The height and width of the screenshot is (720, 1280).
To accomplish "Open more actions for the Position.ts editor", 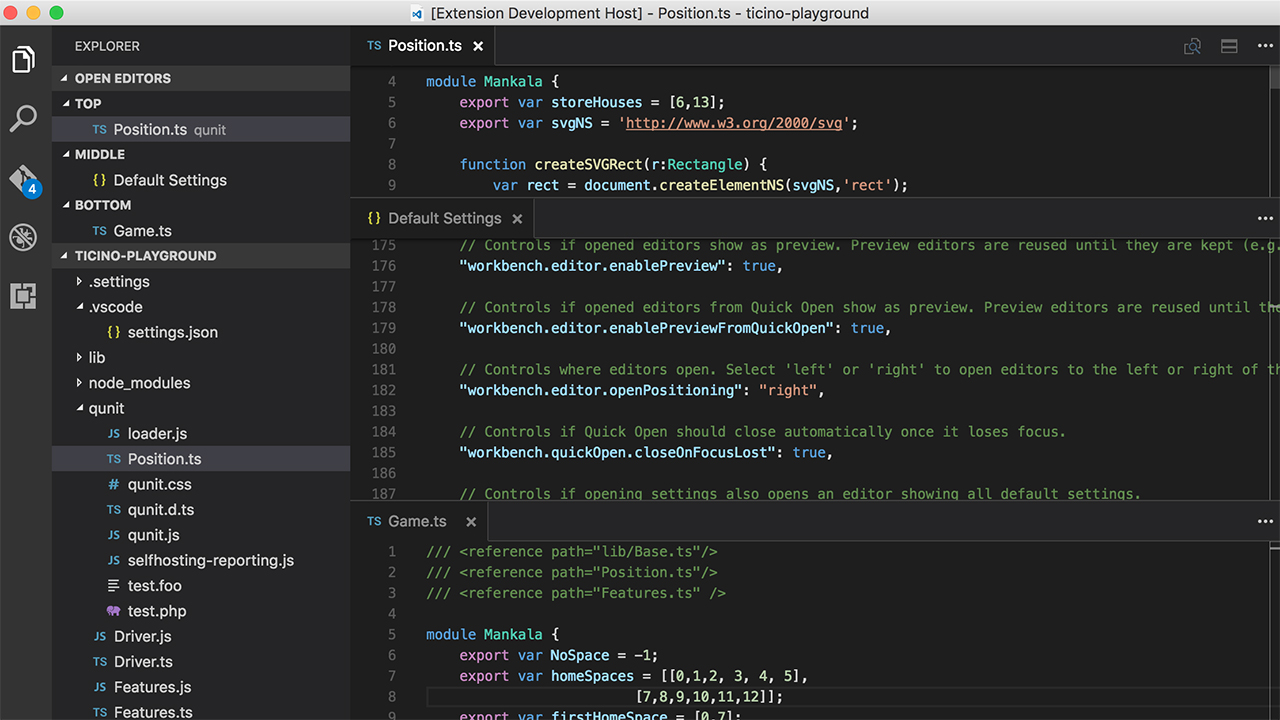I will click(x=1265, y=46).
